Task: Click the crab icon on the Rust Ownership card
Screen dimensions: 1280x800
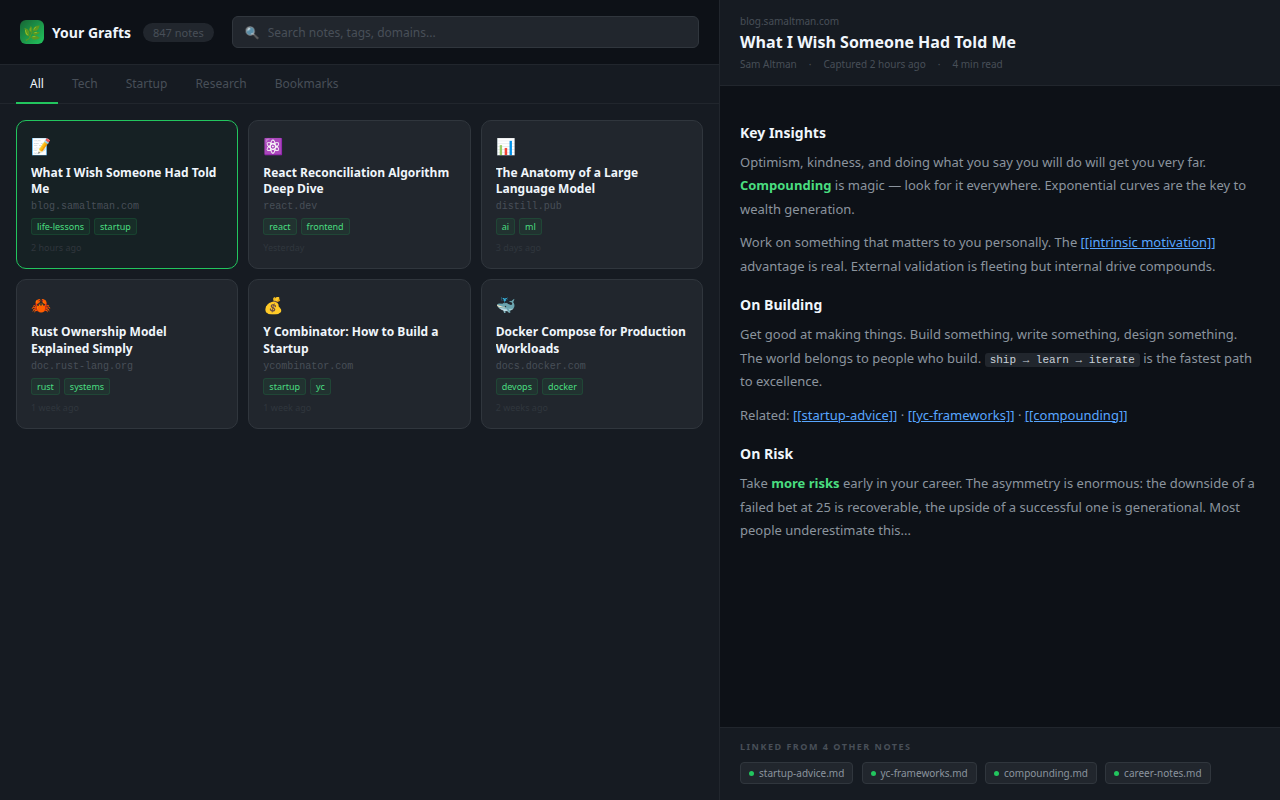Action: coord(40,305)
